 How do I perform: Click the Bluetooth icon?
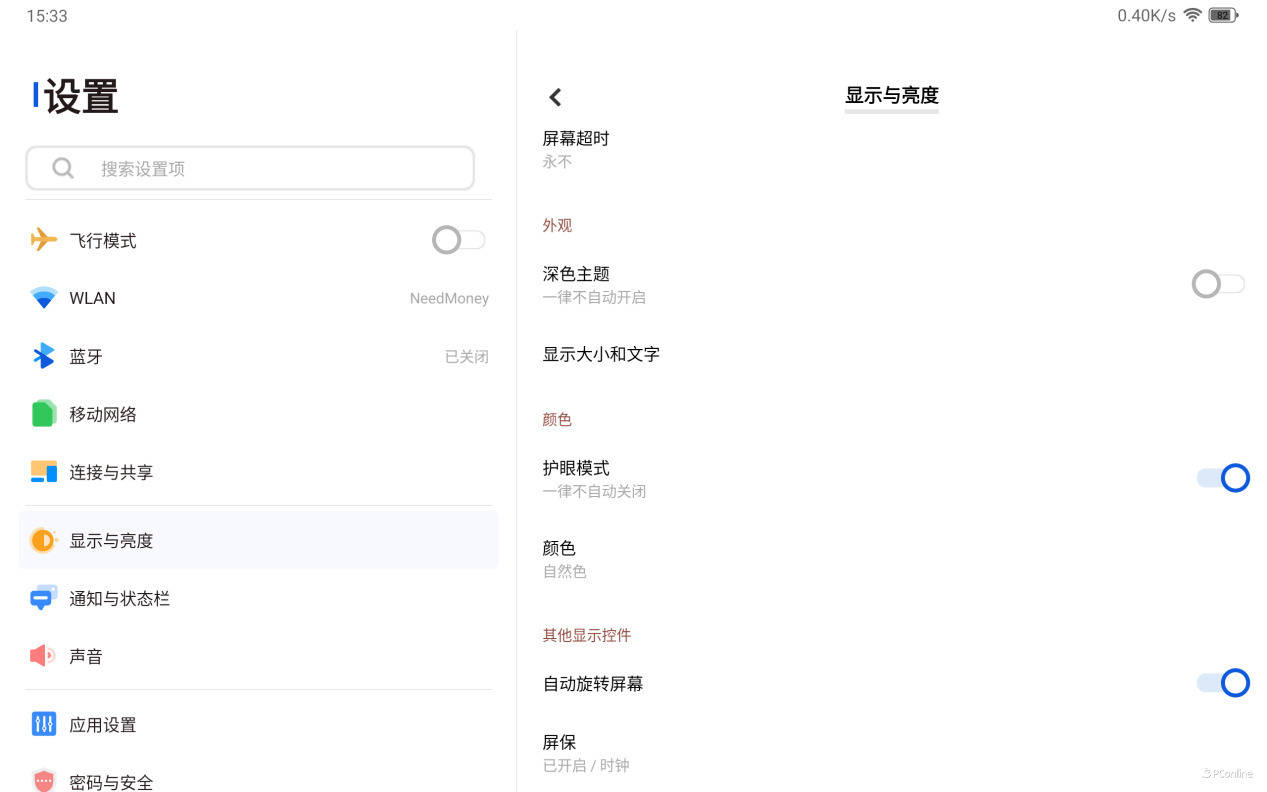[43, 356]
